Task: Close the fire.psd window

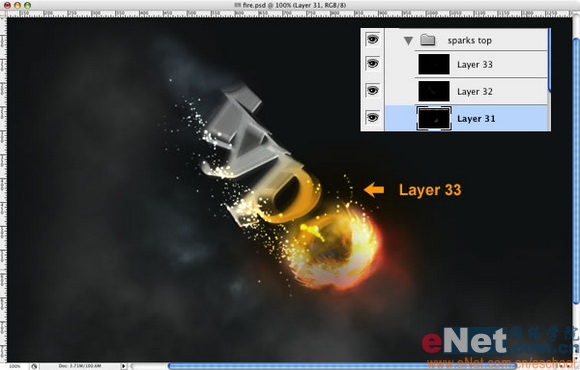Action: (7, 6)
